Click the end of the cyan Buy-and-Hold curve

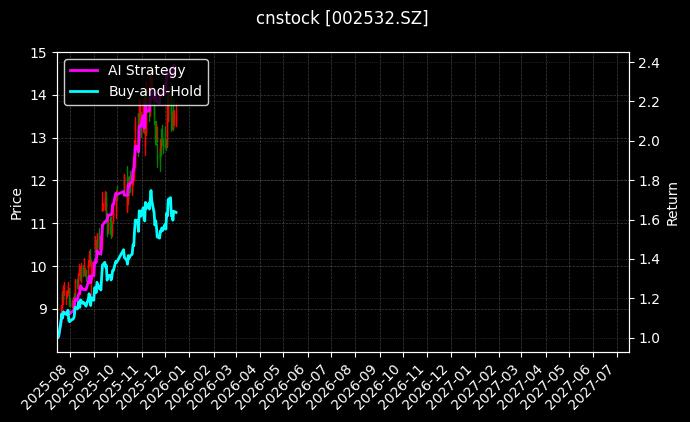(x=175, y=213)
